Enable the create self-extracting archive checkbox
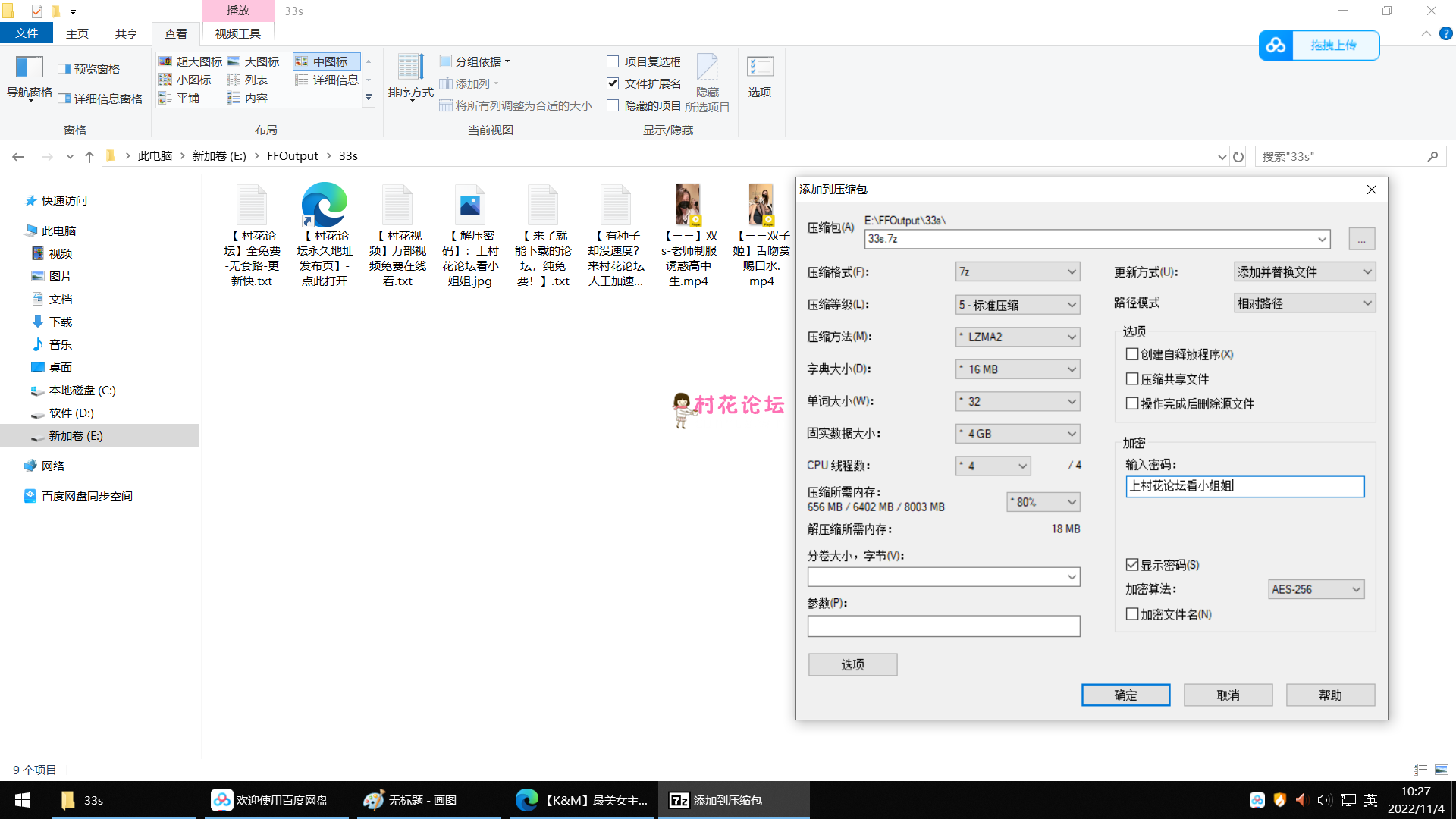 pos(1132,354)
